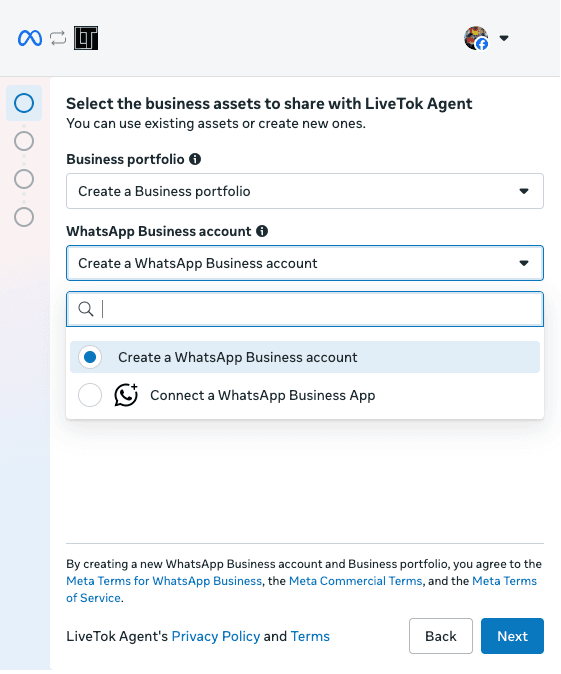The width and height of the screenshot is (561, 674).
Task: Select the fourth step circle in sidebar
Action: (24, 217)
